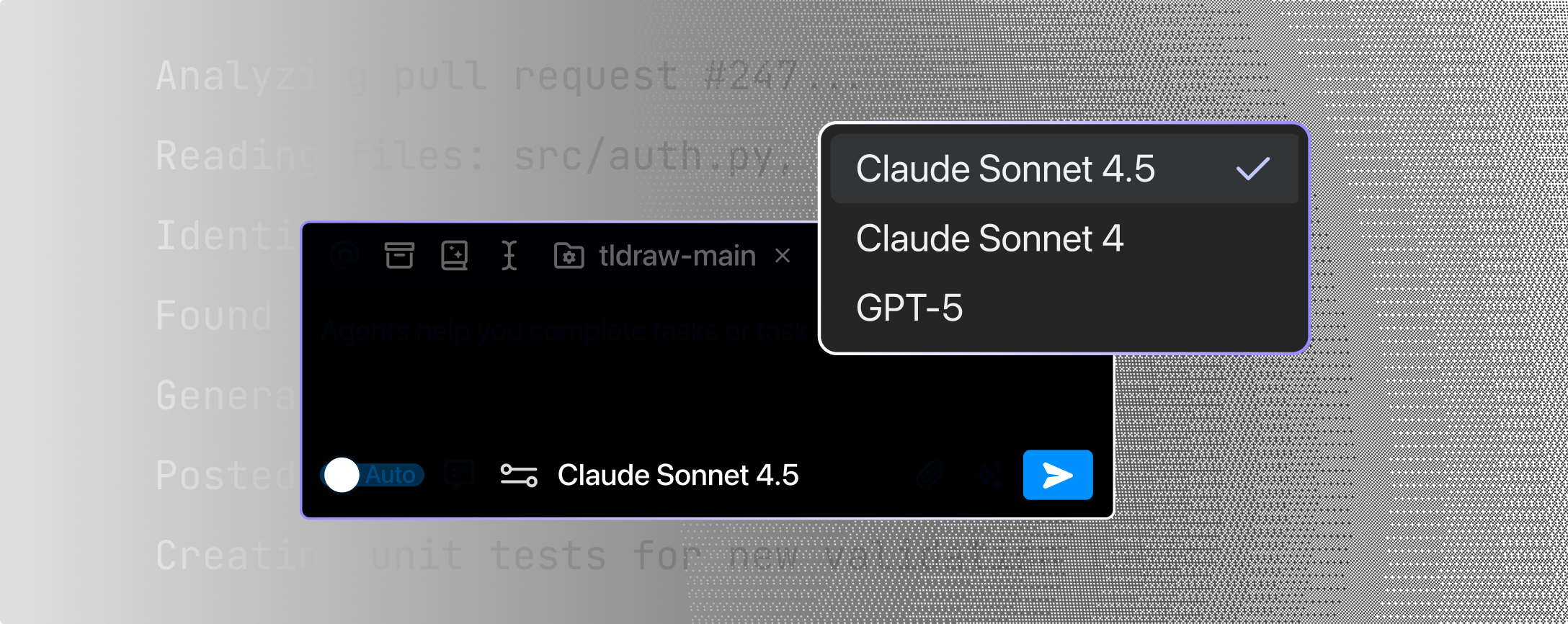Click the @ mention icon
Image resolution: width=1568 pixels, height=624 pixels.
coord(346,256)
